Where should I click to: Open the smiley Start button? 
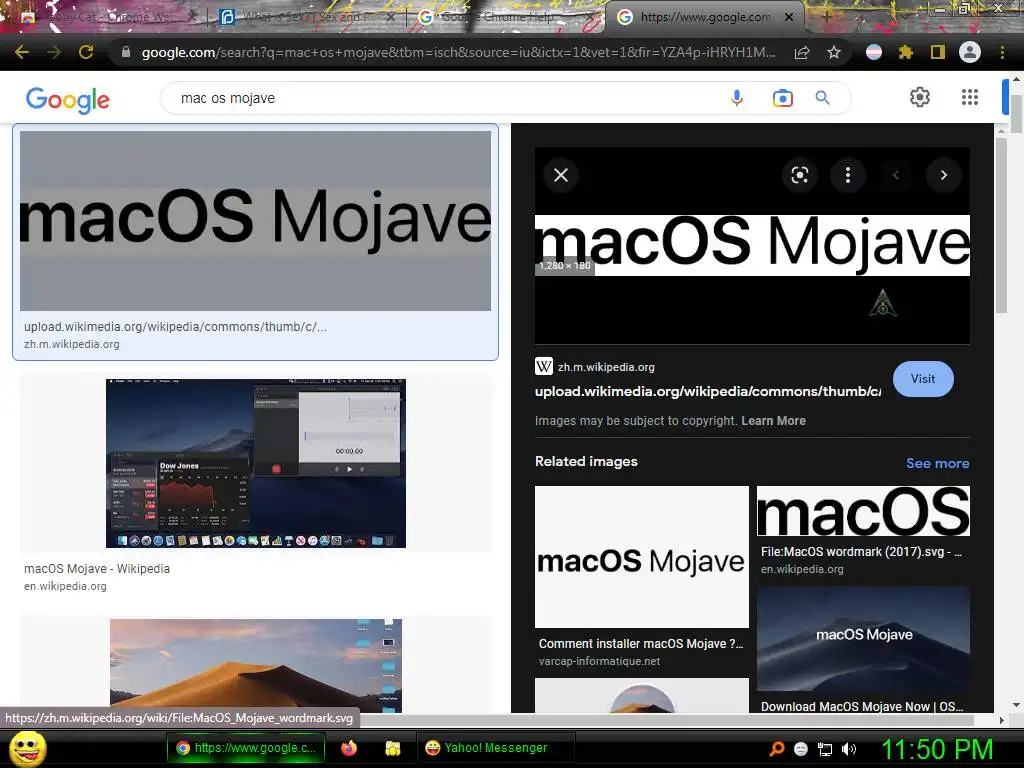(x=27, y=748)
